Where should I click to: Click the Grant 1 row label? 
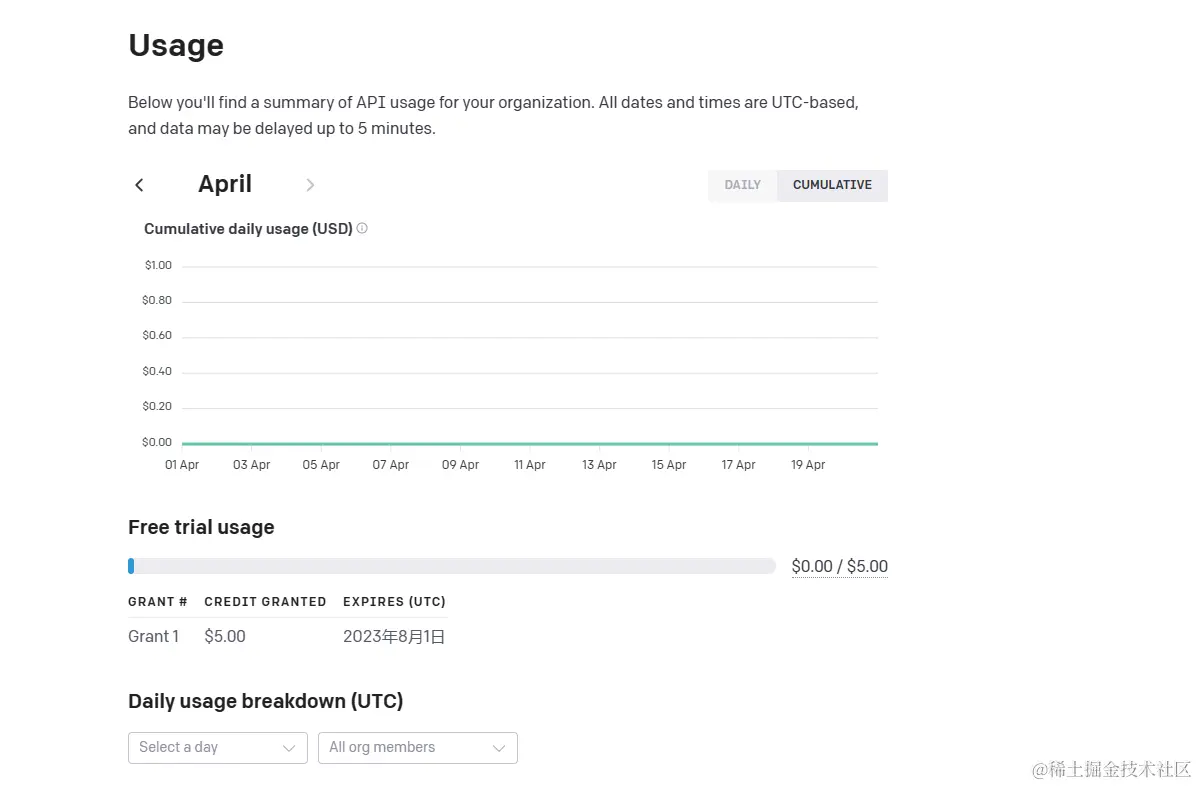pos(154,636)
